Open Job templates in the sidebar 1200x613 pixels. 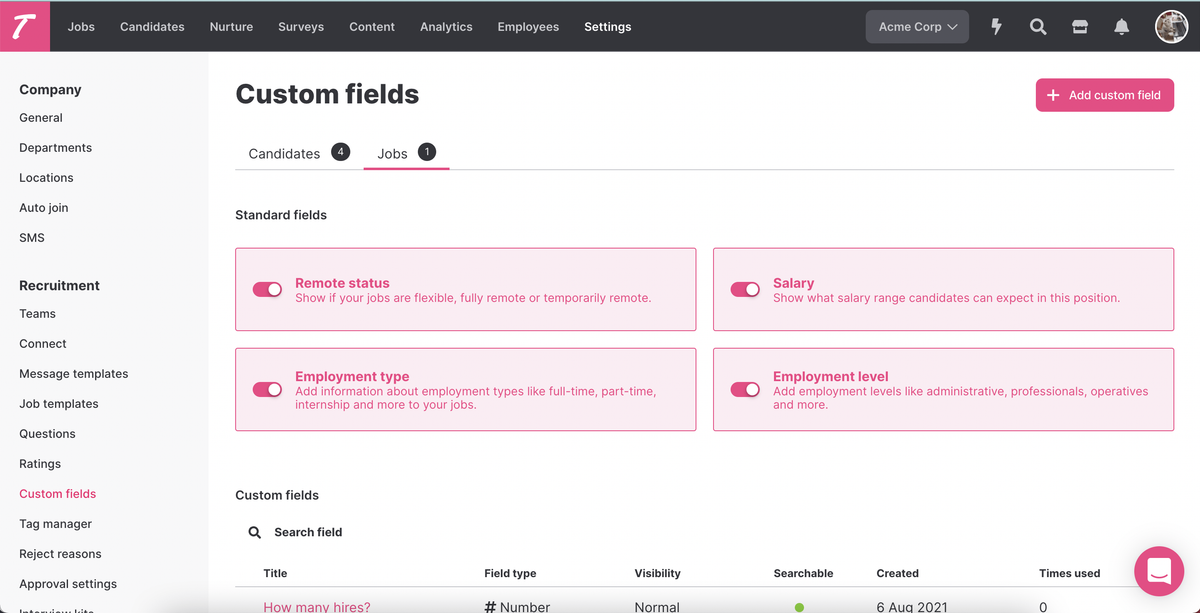[59, 404]
